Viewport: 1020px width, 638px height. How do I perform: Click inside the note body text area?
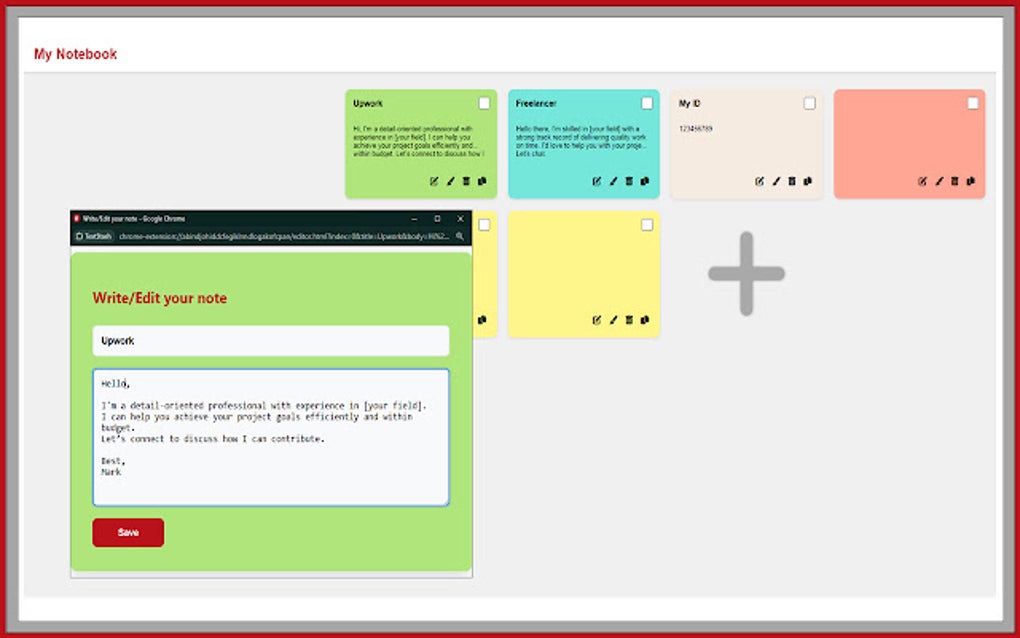click(270, 435)
